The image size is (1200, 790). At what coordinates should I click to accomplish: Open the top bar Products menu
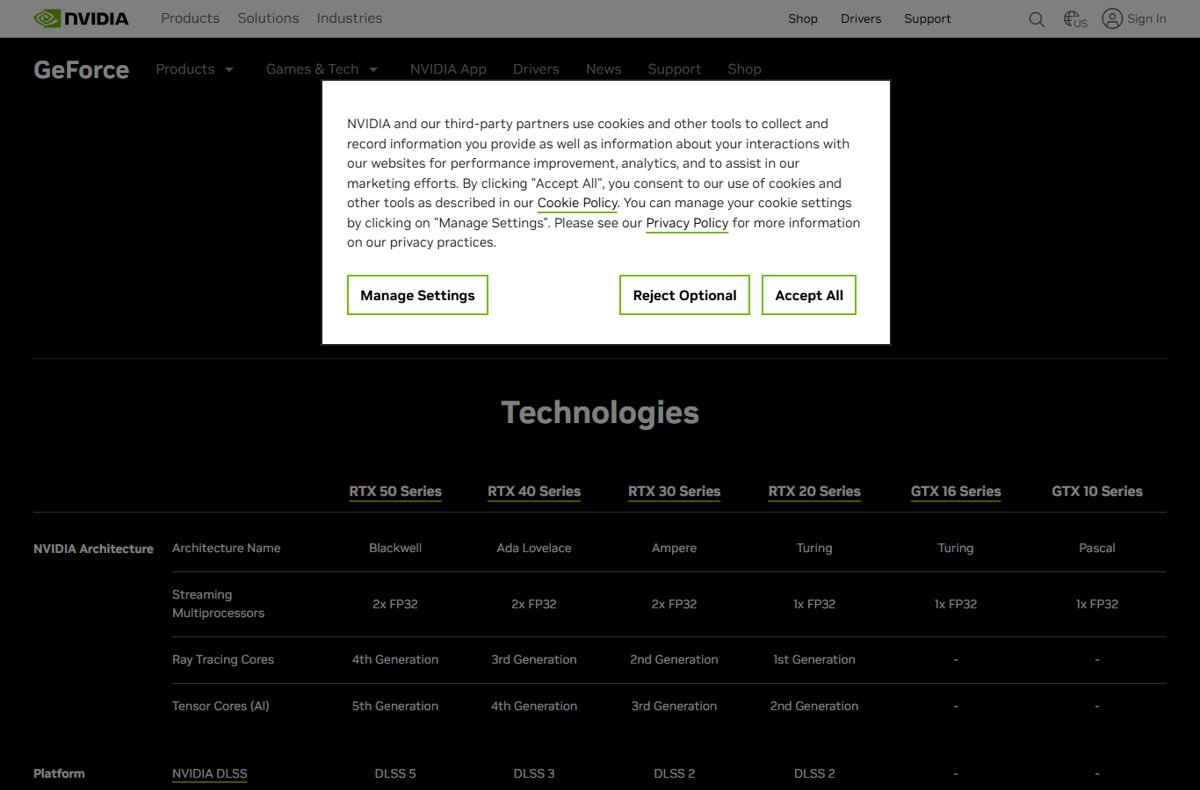(190, 18)
